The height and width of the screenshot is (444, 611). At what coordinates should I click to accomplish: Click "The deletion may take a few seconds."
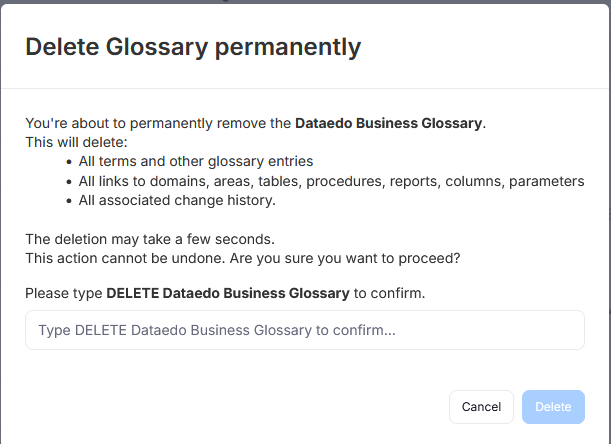[148, 239]
